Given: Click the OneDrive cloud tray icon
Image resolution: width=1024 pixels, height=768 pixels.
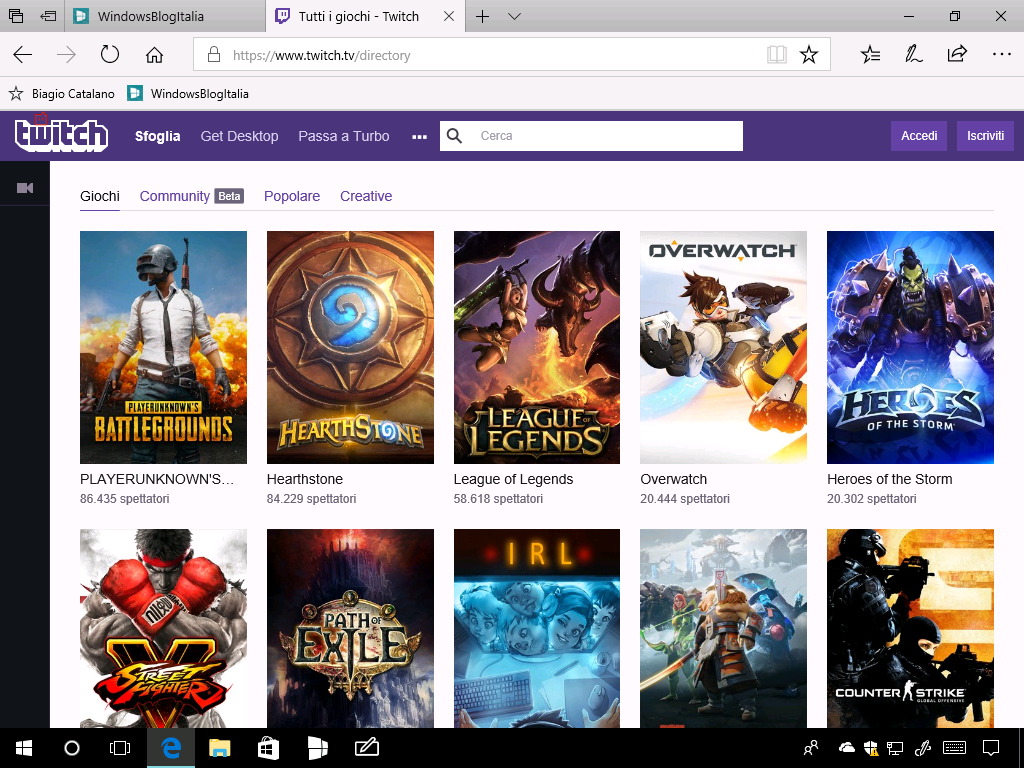Looking at the screenshot, I should coord(846,748).
